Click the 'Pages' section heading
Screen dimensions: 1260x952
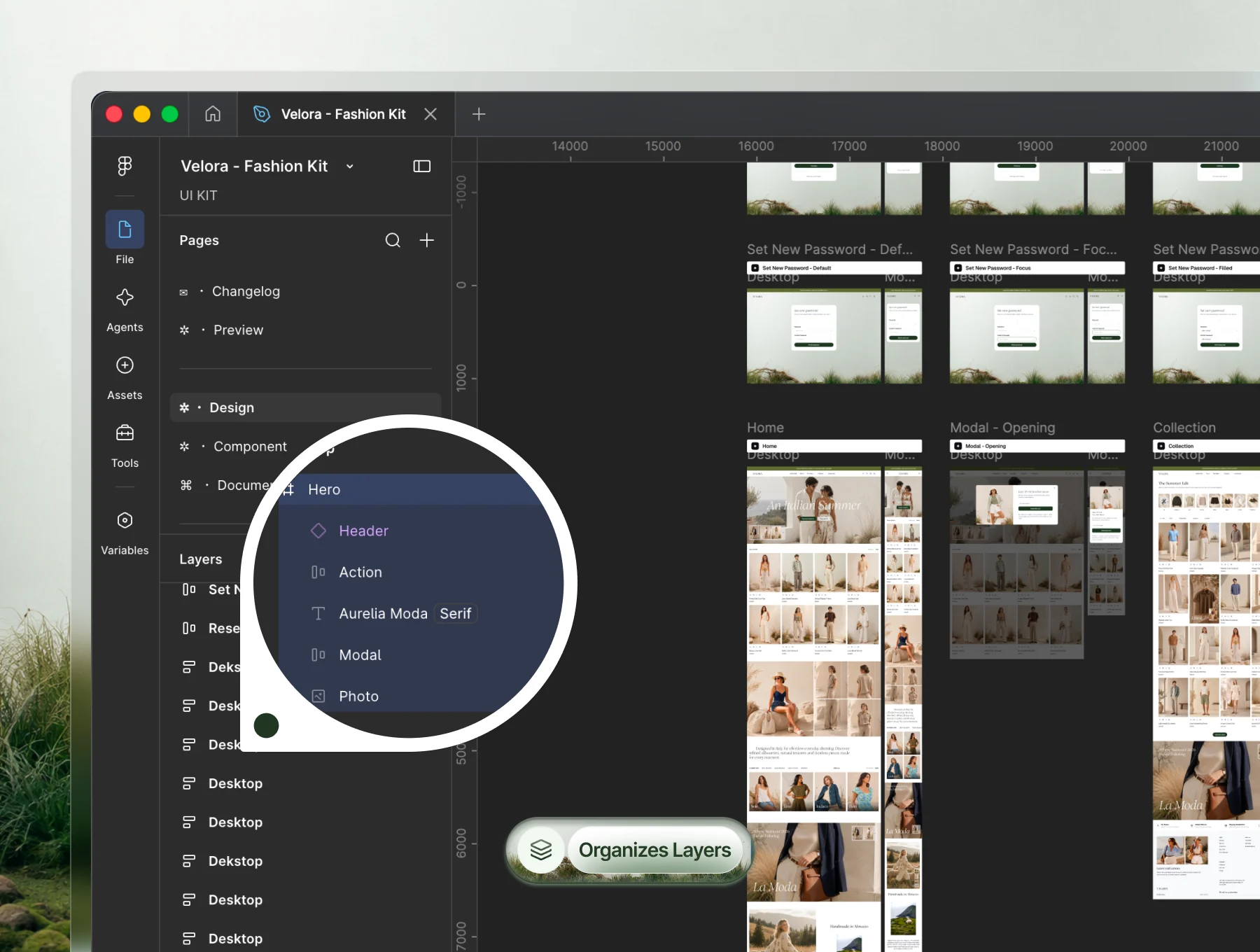tap(199, 240)
